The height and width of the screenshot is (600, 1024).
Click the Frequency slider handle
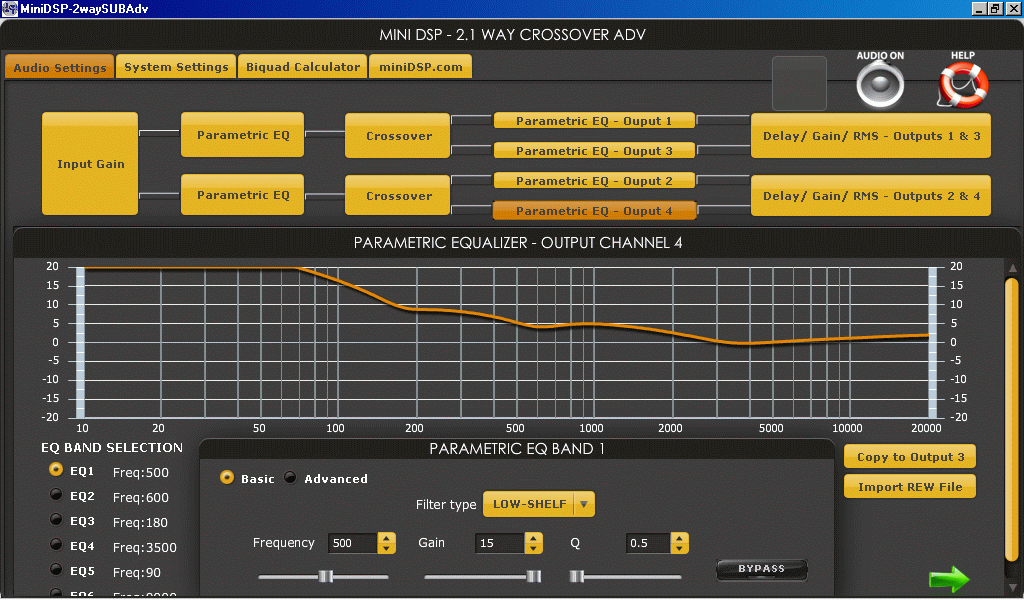click(x=325, y=576)
